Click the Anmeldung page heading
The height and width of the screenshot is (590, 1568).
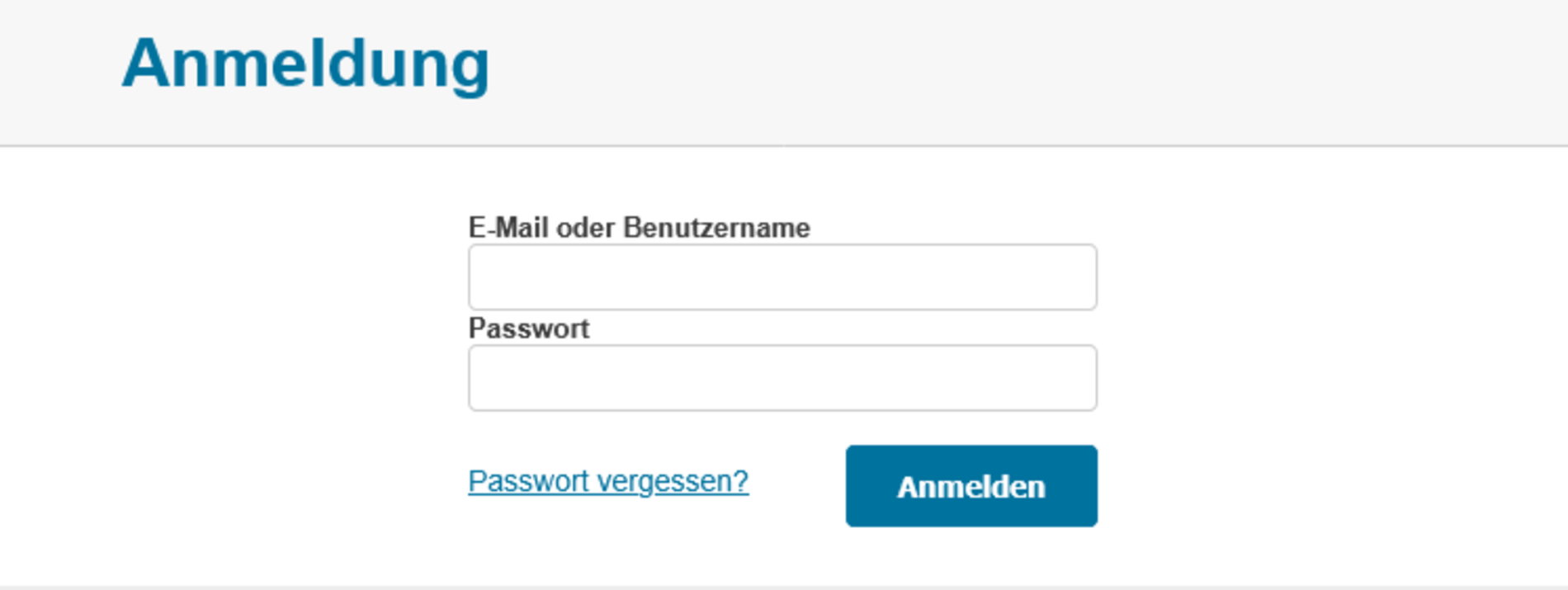pos(306,64)
